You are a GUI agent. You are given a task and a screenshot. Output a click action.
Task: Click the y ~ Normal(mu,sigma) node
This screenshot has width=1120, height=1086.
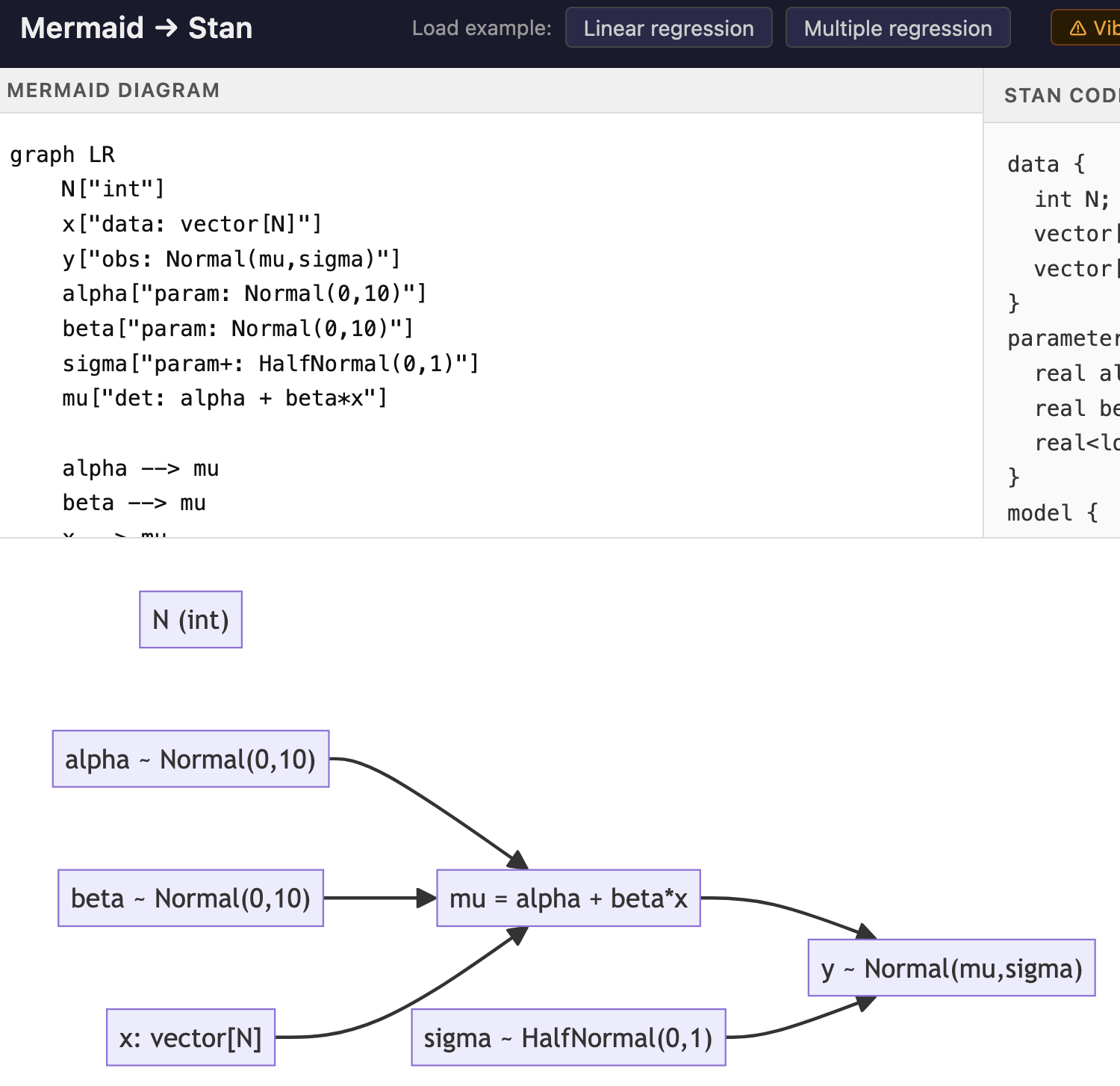click(x=951, y=969)
